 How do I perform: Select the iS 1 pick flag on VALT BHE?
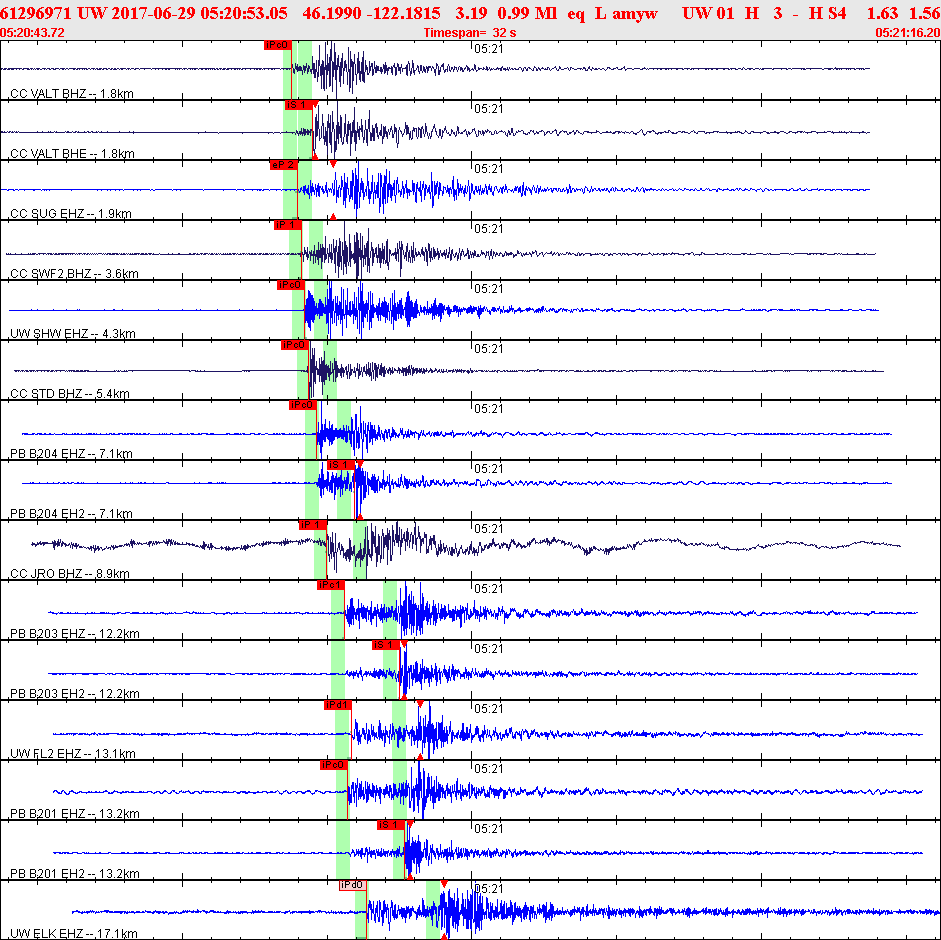pos(296,105)
